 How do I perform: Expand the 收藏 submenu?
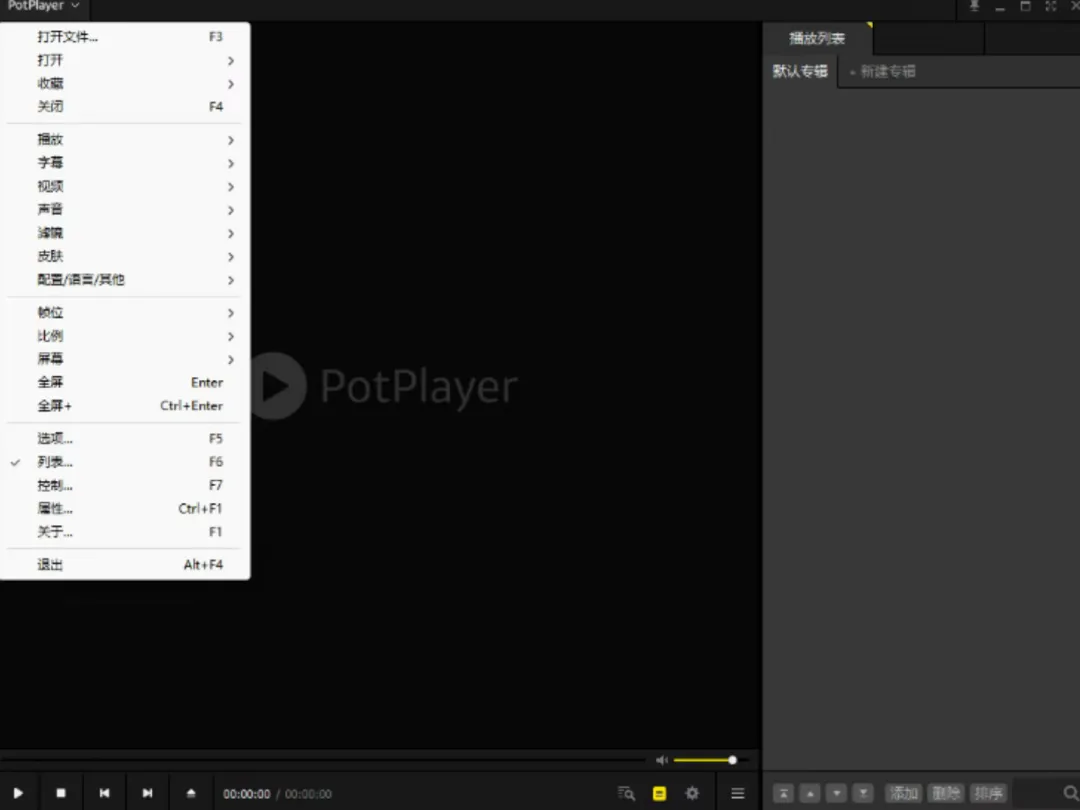pos(125,83)
